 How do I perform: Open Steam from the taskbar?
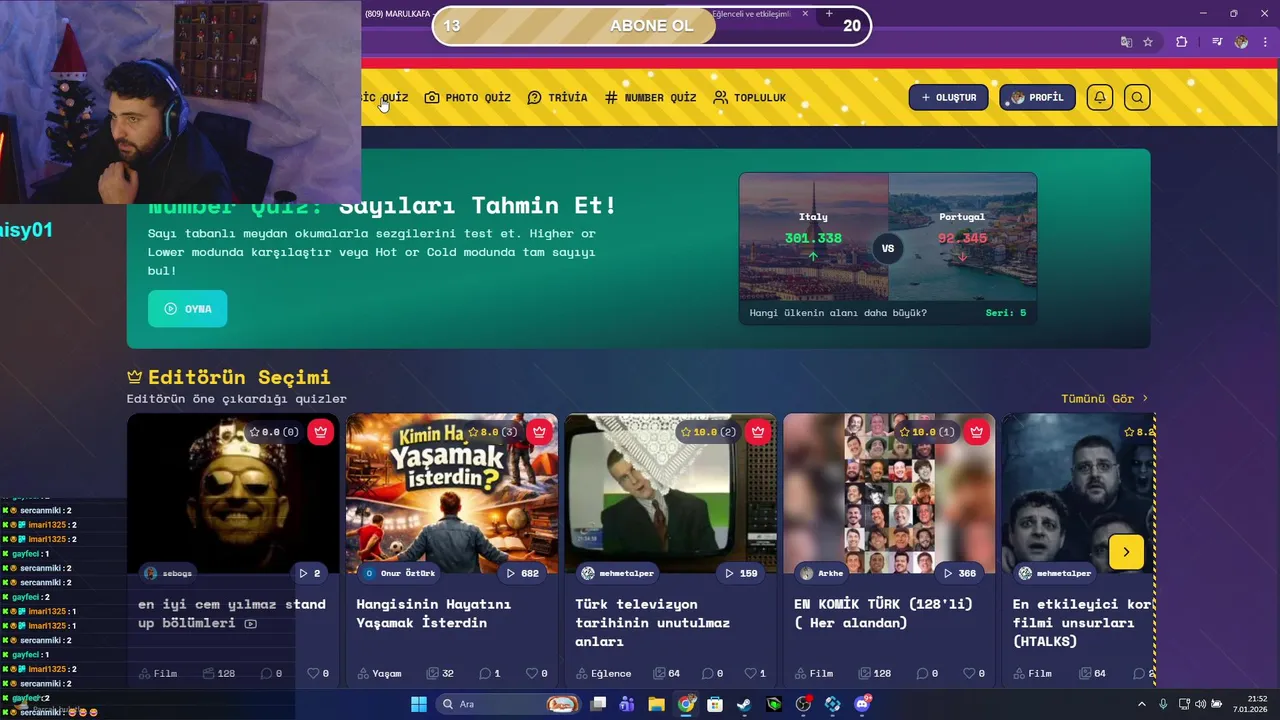(x=744, y=704)
